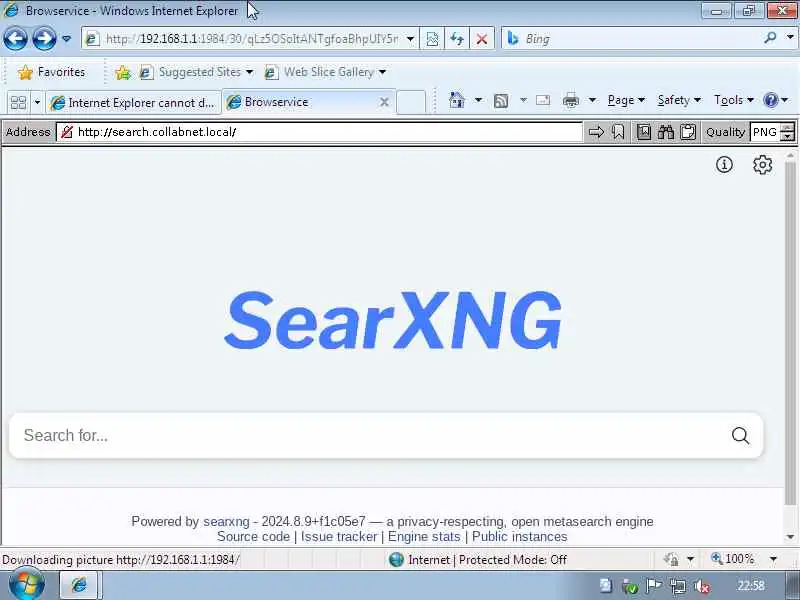
Task: Open SearXNG About info icon
Action: click(x=724, y=164)
